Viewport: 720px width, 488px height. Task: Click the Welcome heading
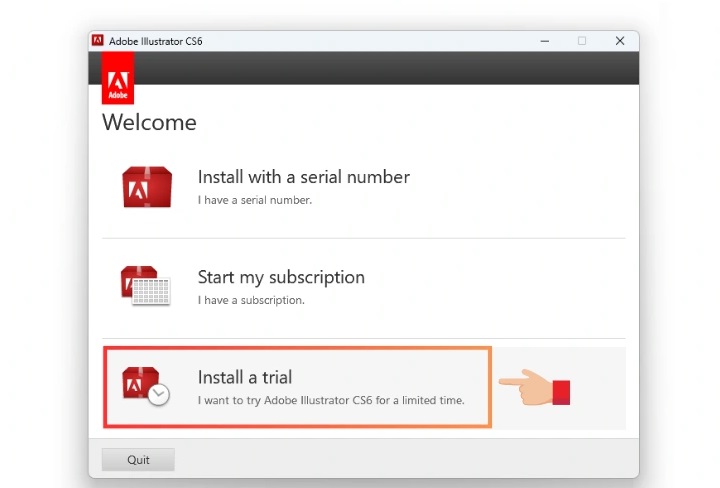(x=149, y=123)
